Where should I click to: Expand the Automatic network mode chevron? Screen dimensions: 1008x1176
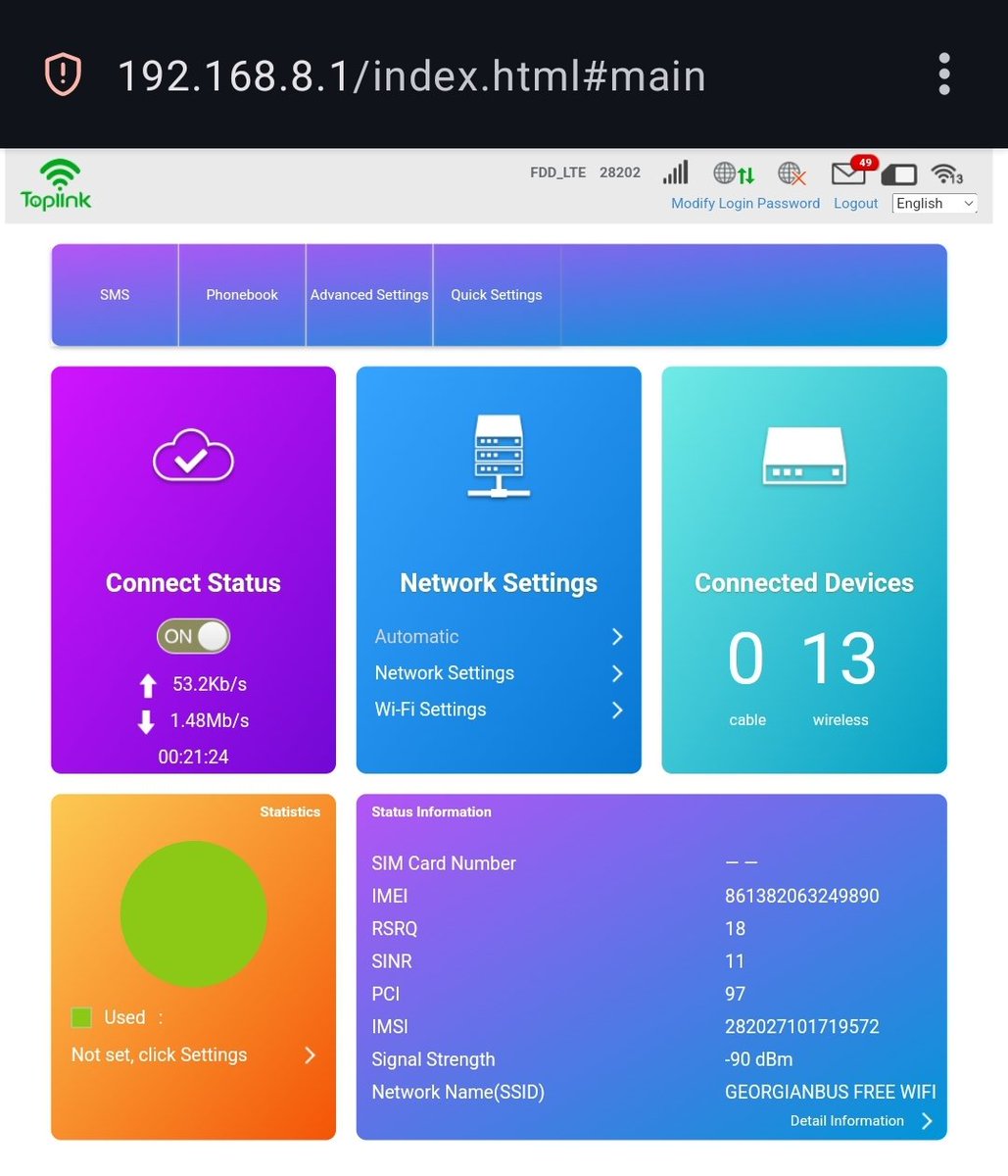pos(617,637)
